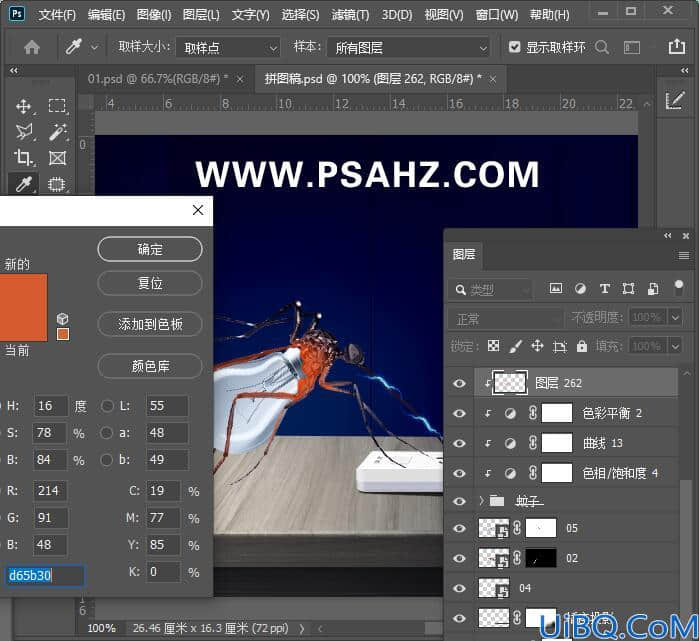Open the layers panel menu icon
This screenshot has height=641, width=699.
pos(684,255)
